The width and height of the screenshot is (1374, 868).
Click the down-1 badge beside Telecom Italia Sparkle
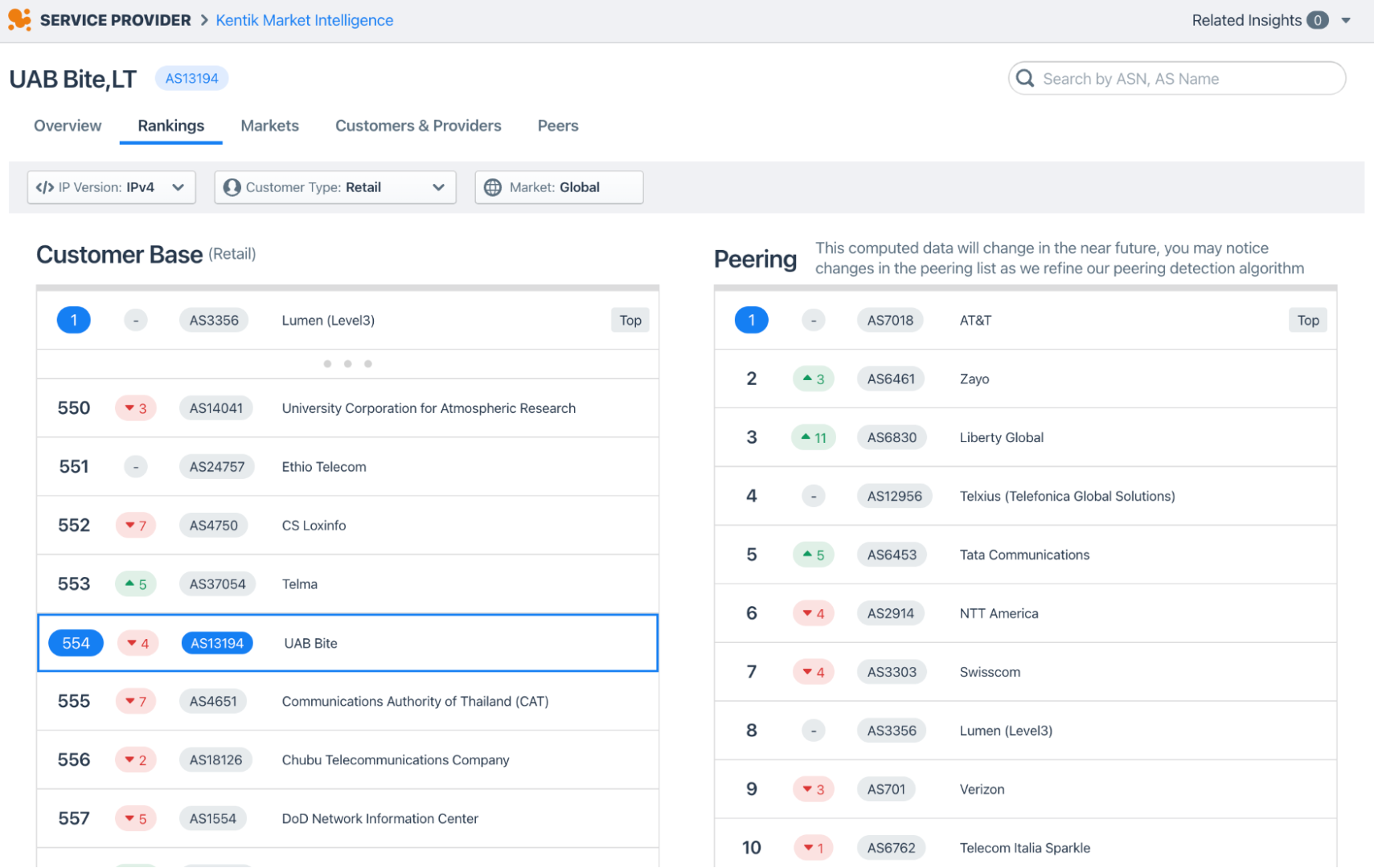tap(813, 848)
